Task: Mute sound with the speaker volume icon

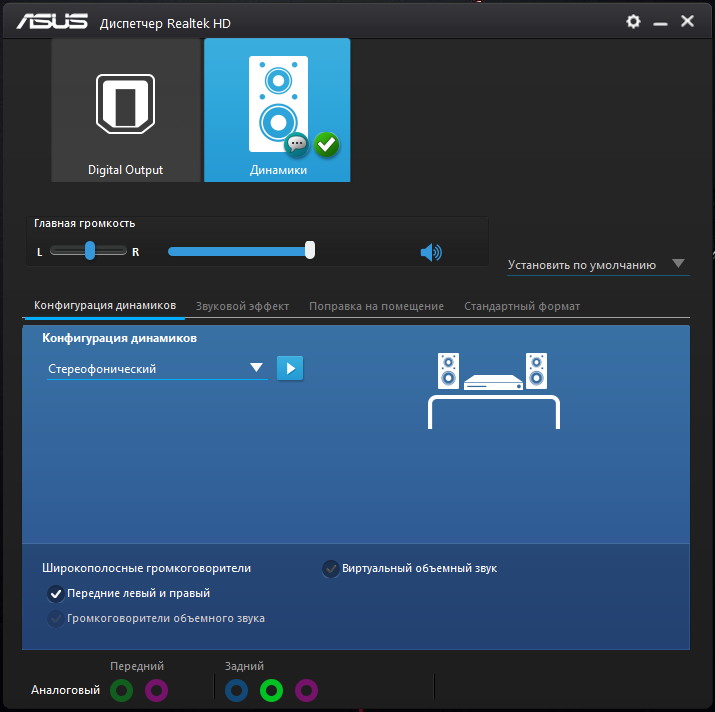Action: click(431, 252)
